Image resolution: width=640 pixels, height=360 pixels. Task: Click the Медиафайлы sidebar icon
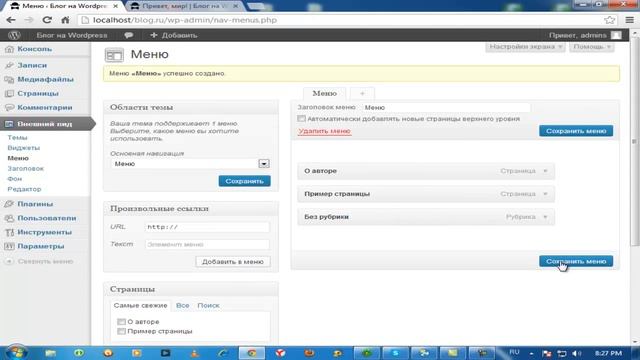[9, 80]
